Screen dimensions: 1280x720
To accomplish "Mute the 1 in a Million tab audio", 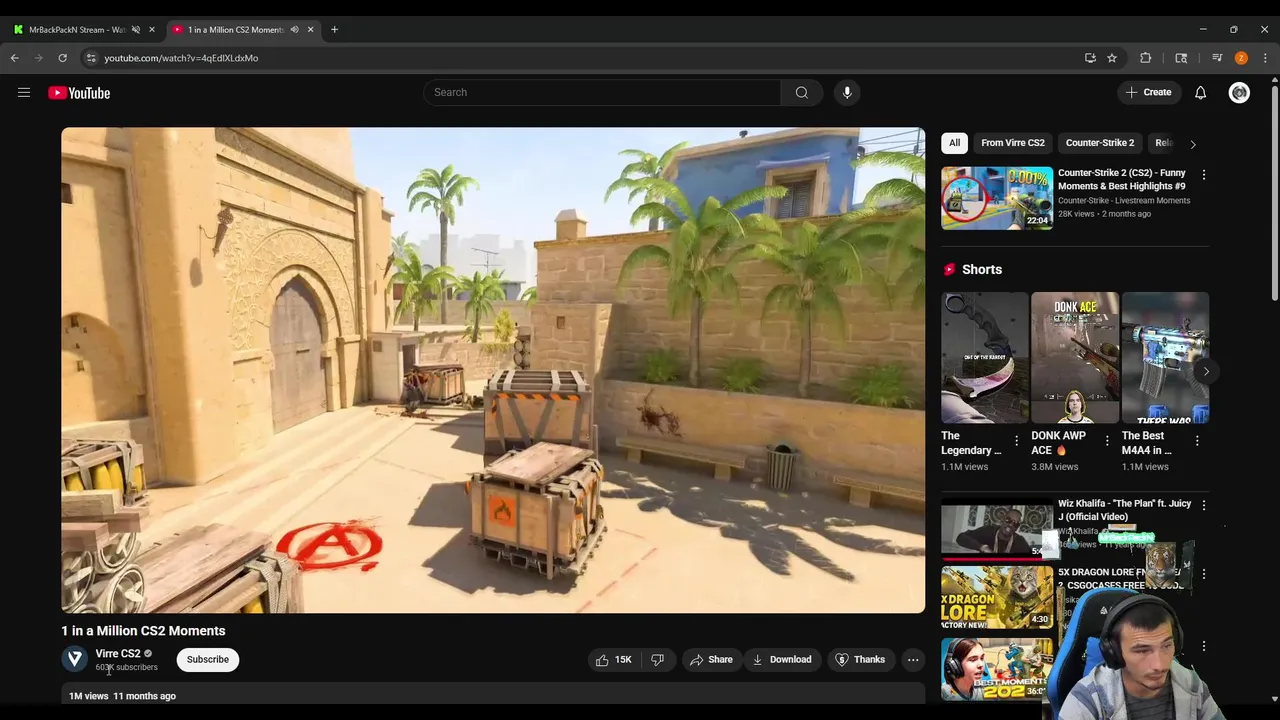I will coord(294,30).
